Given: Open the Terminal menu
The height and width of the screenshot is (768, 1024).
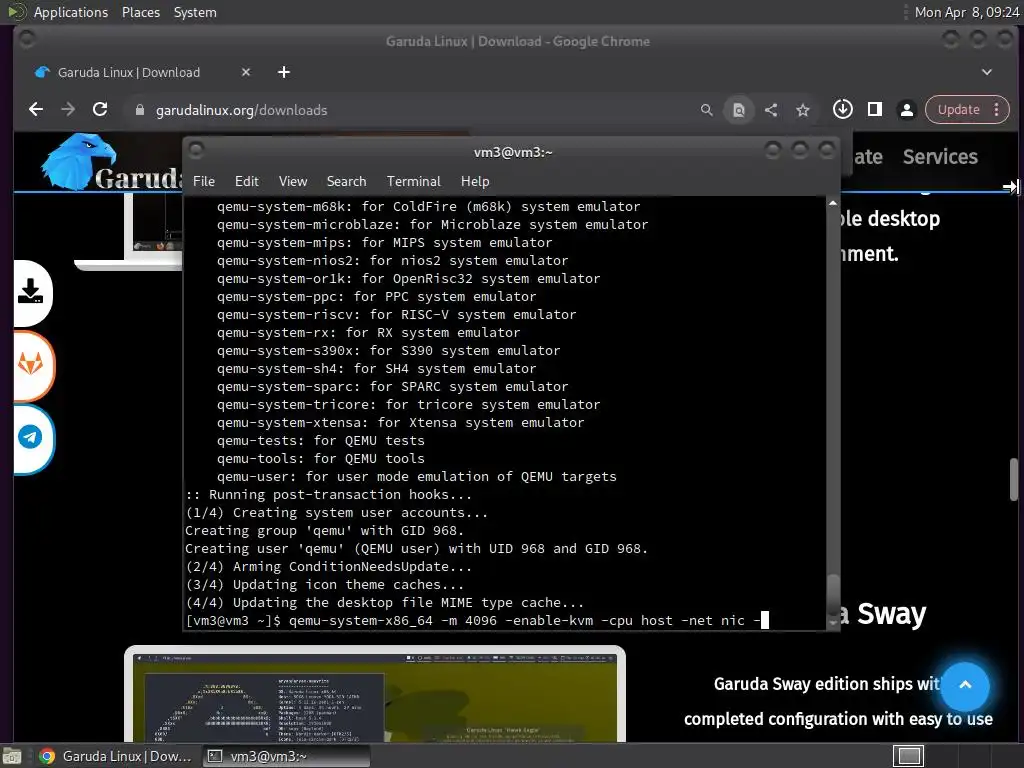Looking at the screenshot, I should pyautogui.click(x=413, y=181).
